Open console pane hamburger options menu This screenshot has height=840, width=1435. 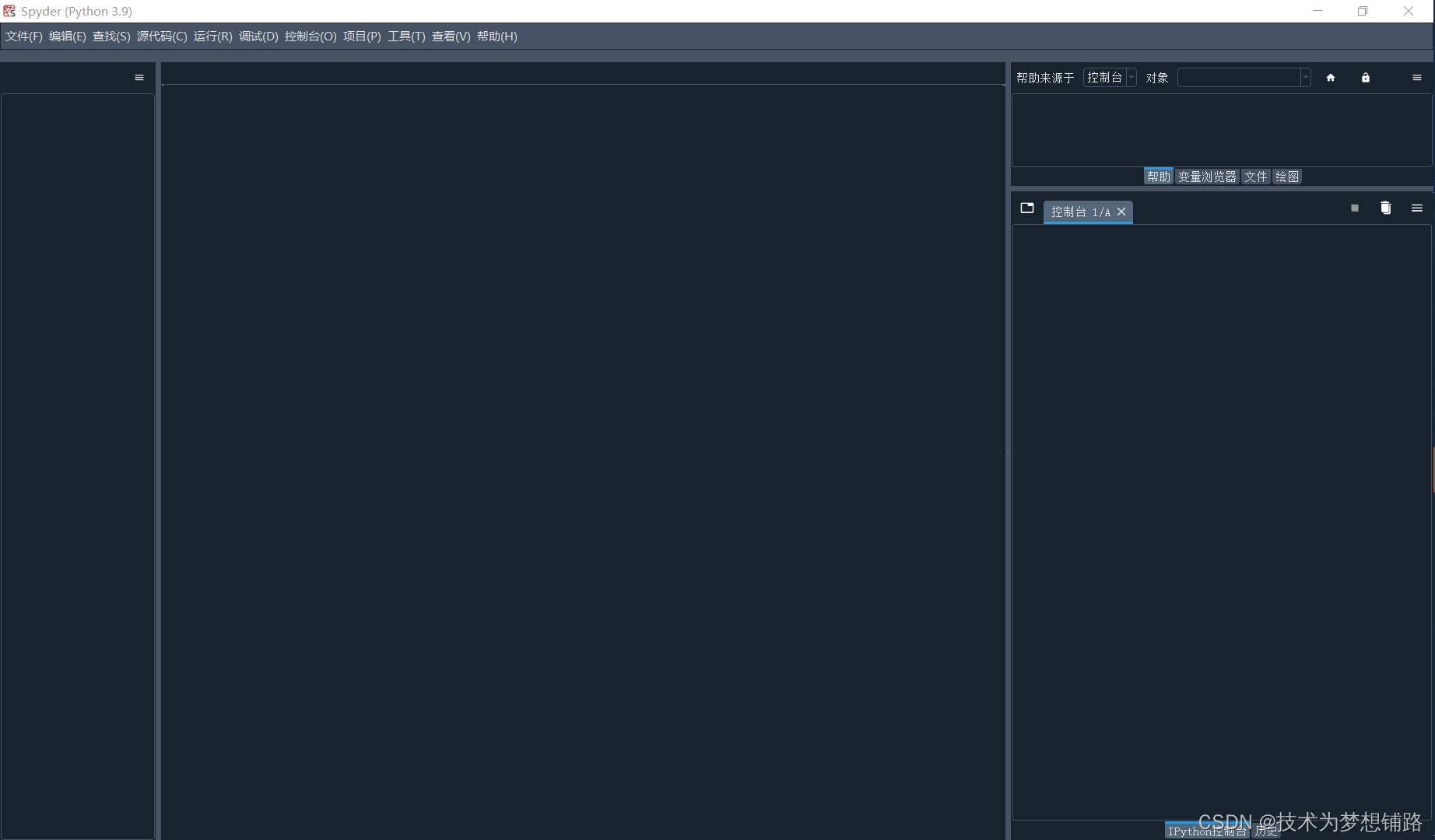click(x=1417, y=208)
